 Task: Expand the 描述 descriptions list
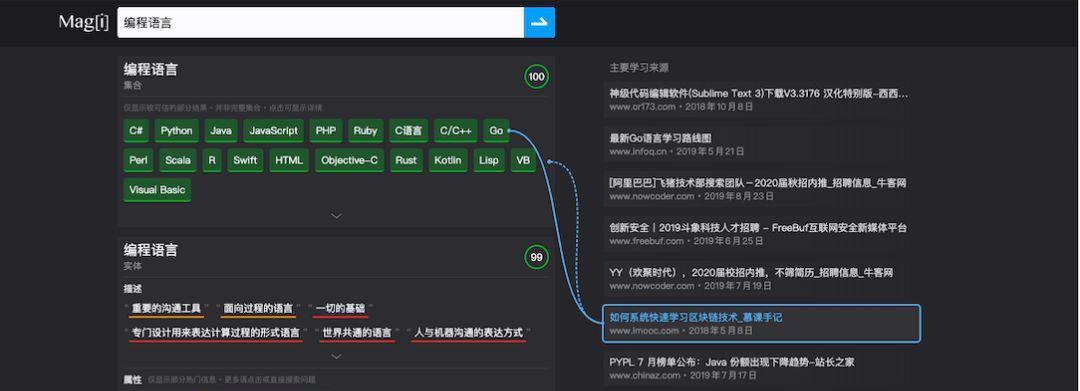tap(336, 356)
